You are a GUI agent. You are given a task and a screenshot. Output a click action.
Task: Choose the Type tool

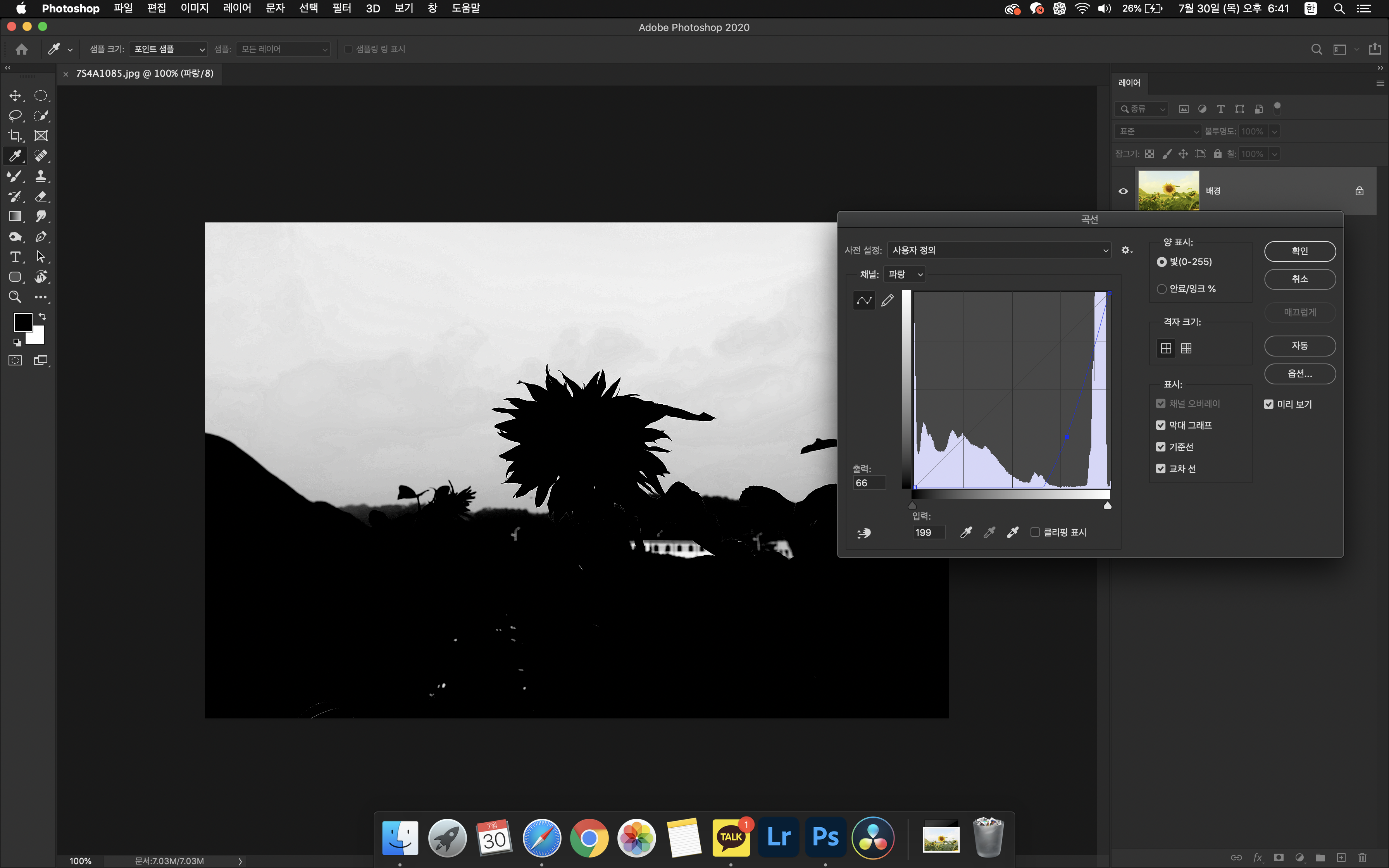pyautogui.click(x=15, y=257)
